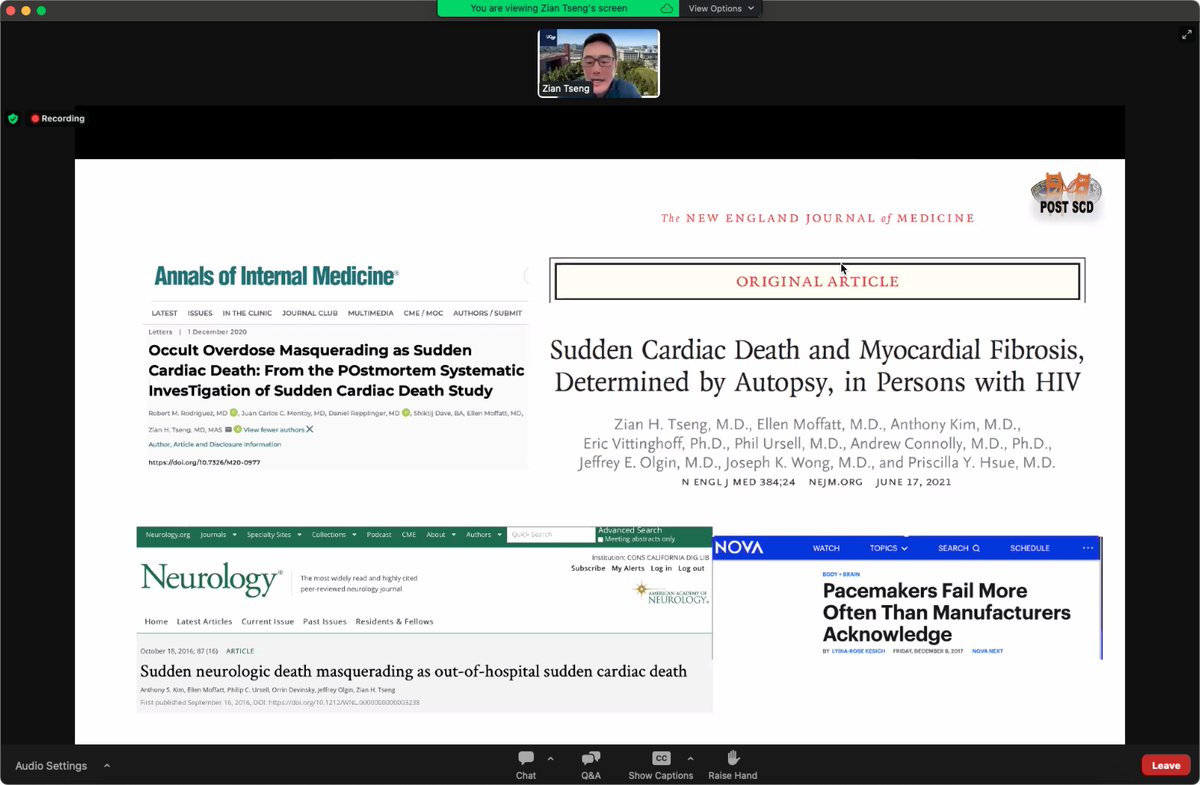This screenshot has width=1200, height=785.
Task: Open Residents & Fellows on Neurology menu
Action: click(394, 621)
